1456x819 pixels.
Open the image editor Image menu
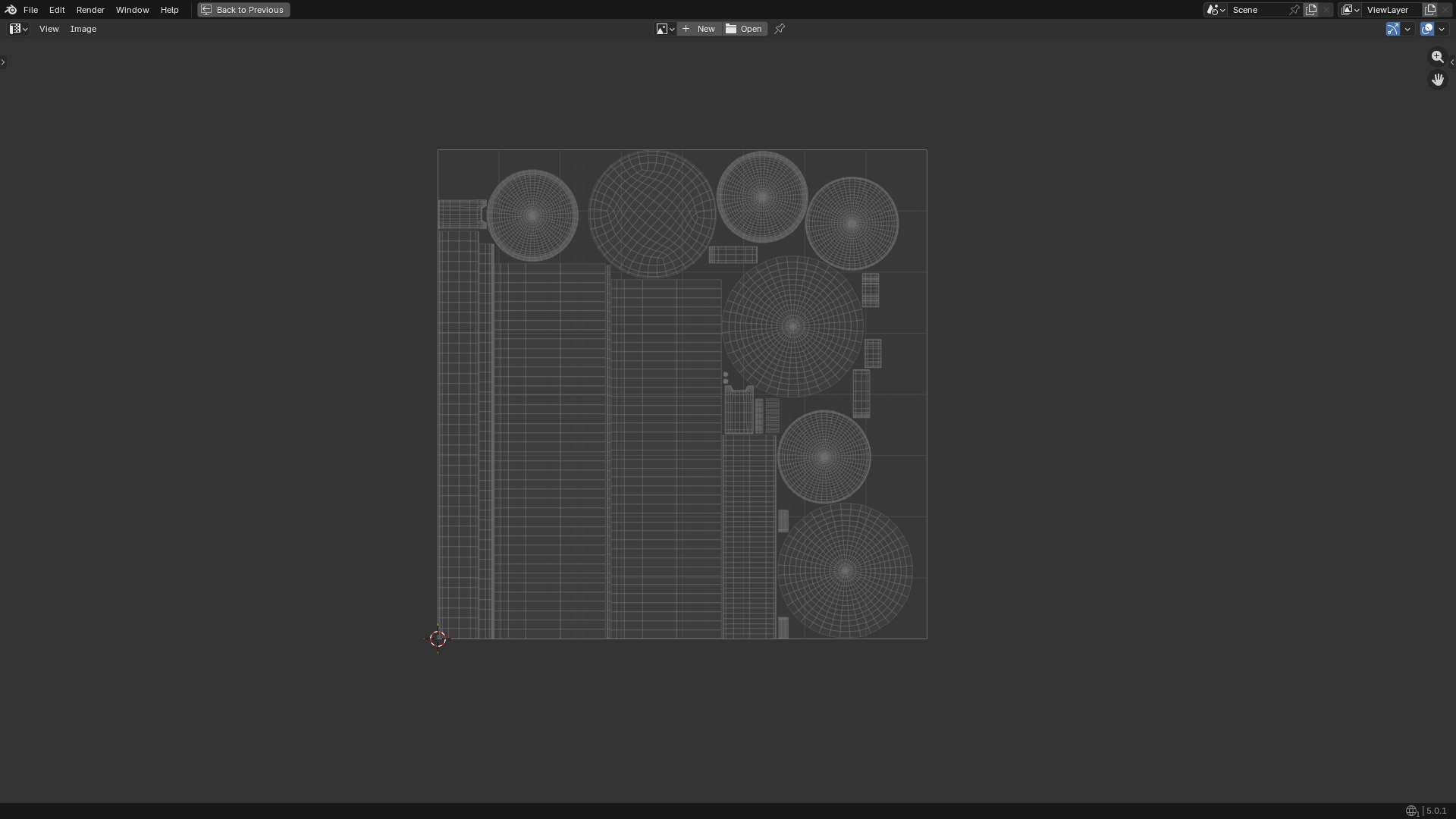point(83,29)
